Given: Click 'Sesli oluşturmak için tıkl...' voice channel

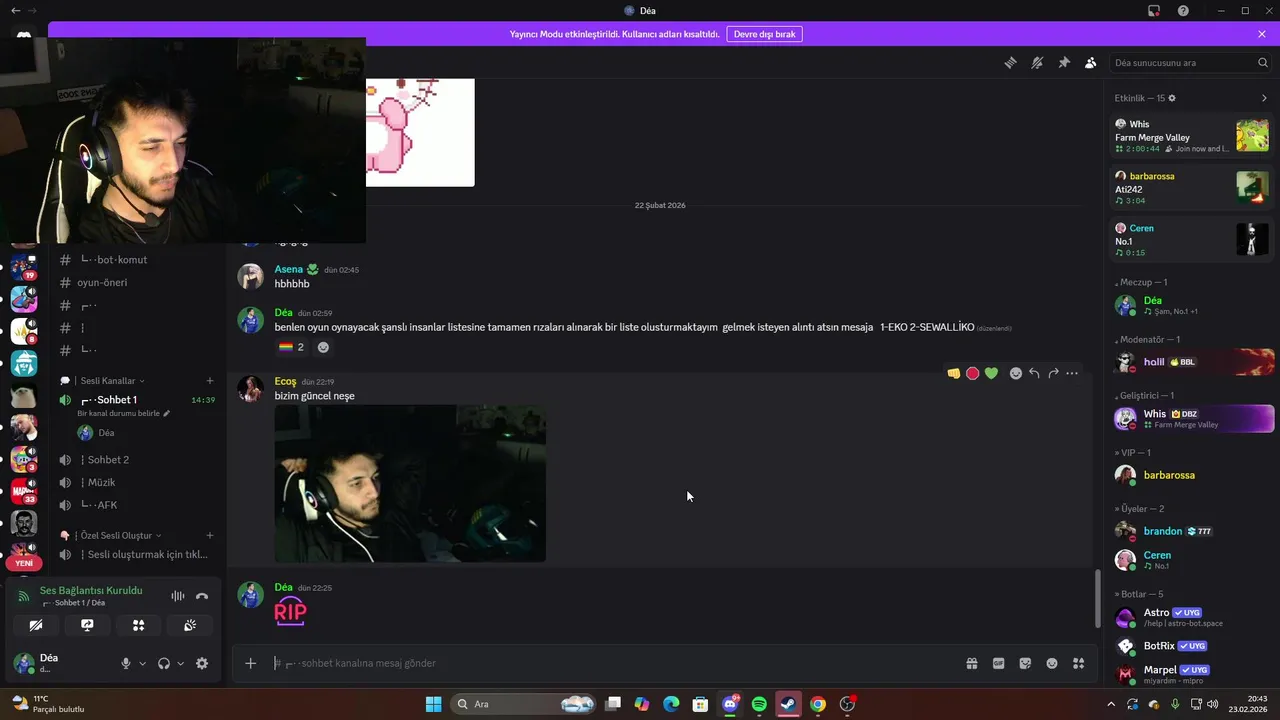Looking at the screenshot, I should pyautogui.click(x=138, y=555).
